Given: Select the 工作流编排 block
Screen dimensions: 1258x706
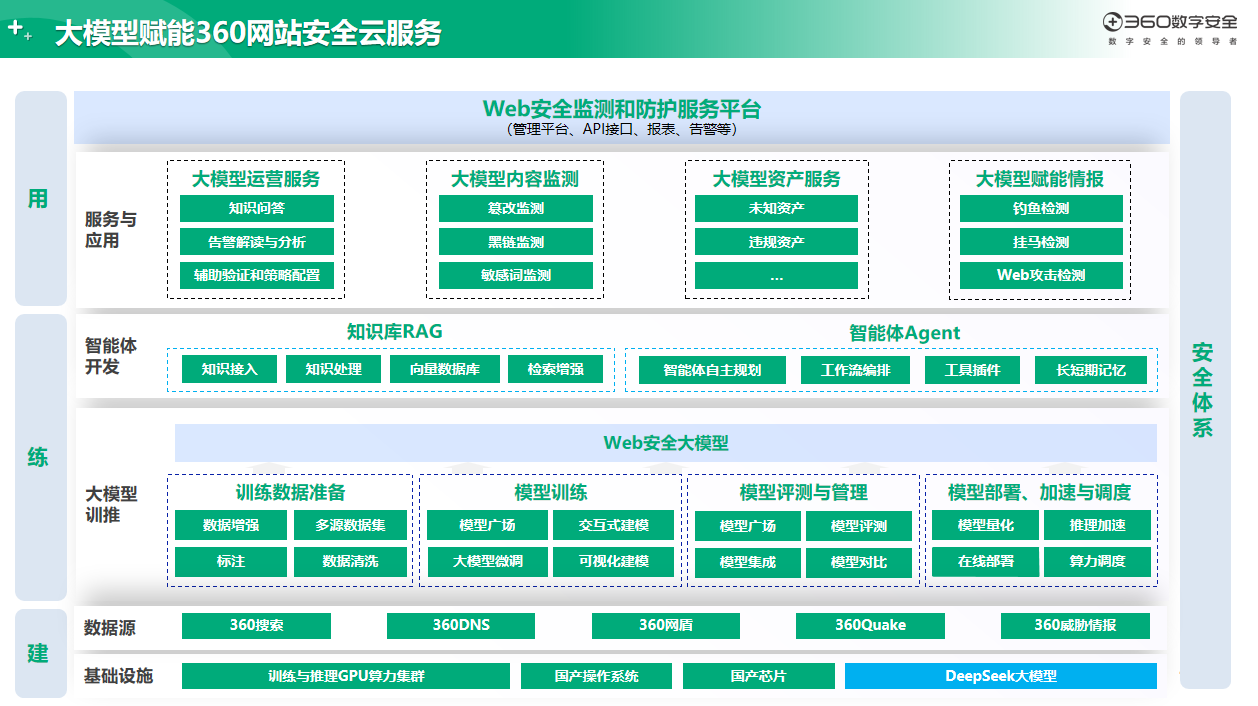Looking at the screenshot, I should 855,370.
